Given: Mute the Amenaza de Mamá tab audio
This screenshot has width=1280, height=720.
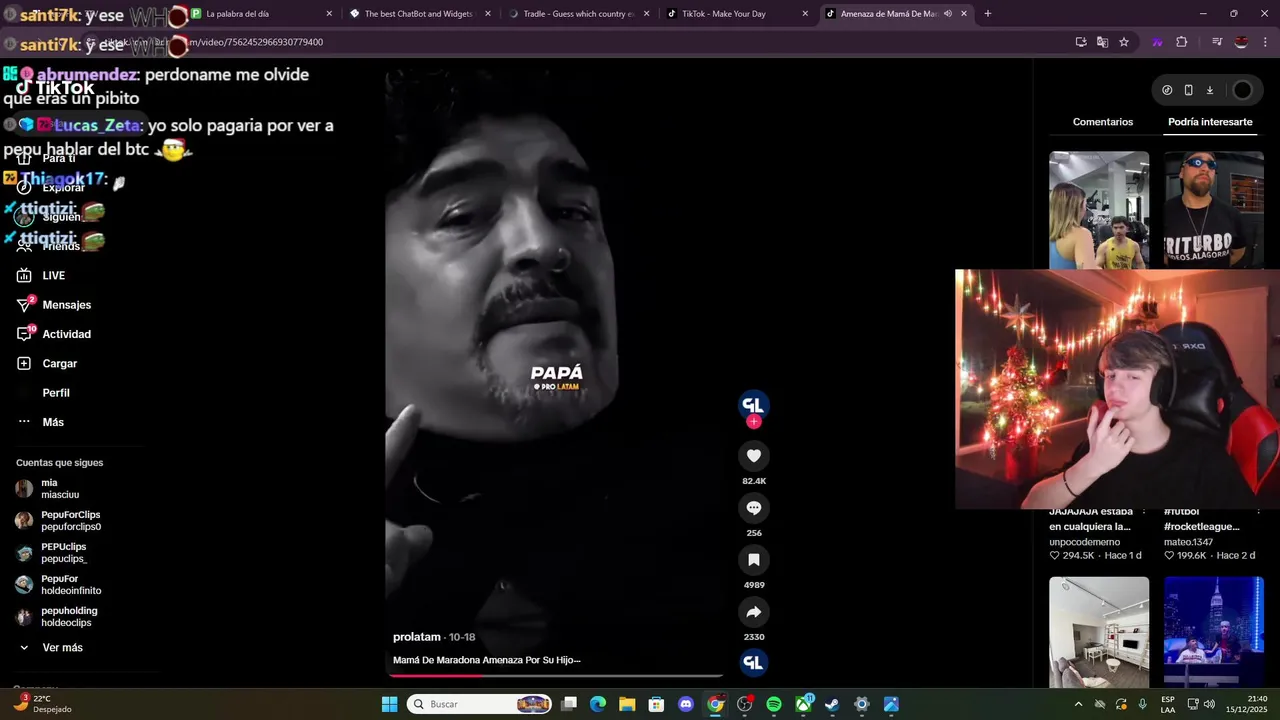Looking at the screenshot, I should pos(947,14).
